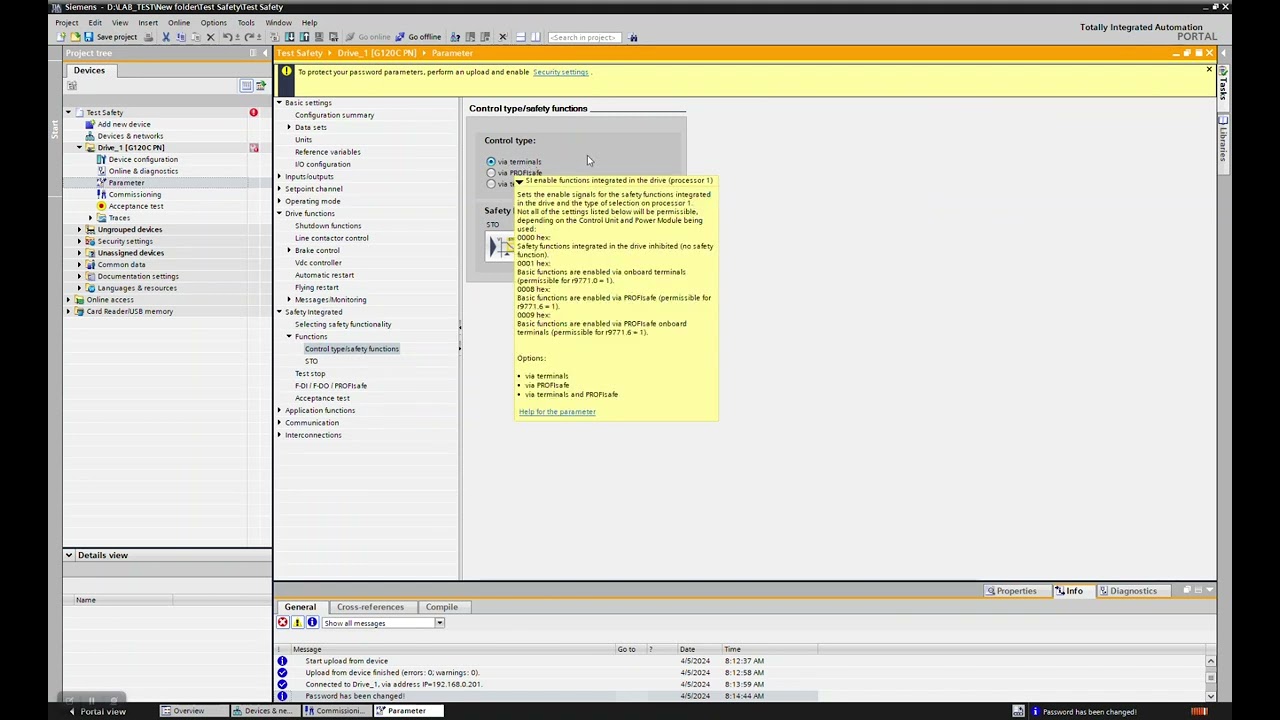Screen dimensions: 1280x720
Task: Click the Undo arrow icon
Action: click(x=228, y=37)
